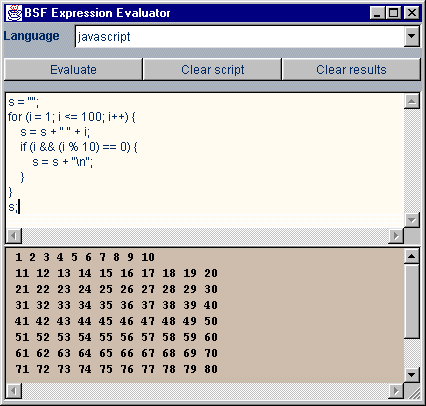The image size is (426, 406).
Task: Click results pane scroll left arrow
Action: (14, 391)
